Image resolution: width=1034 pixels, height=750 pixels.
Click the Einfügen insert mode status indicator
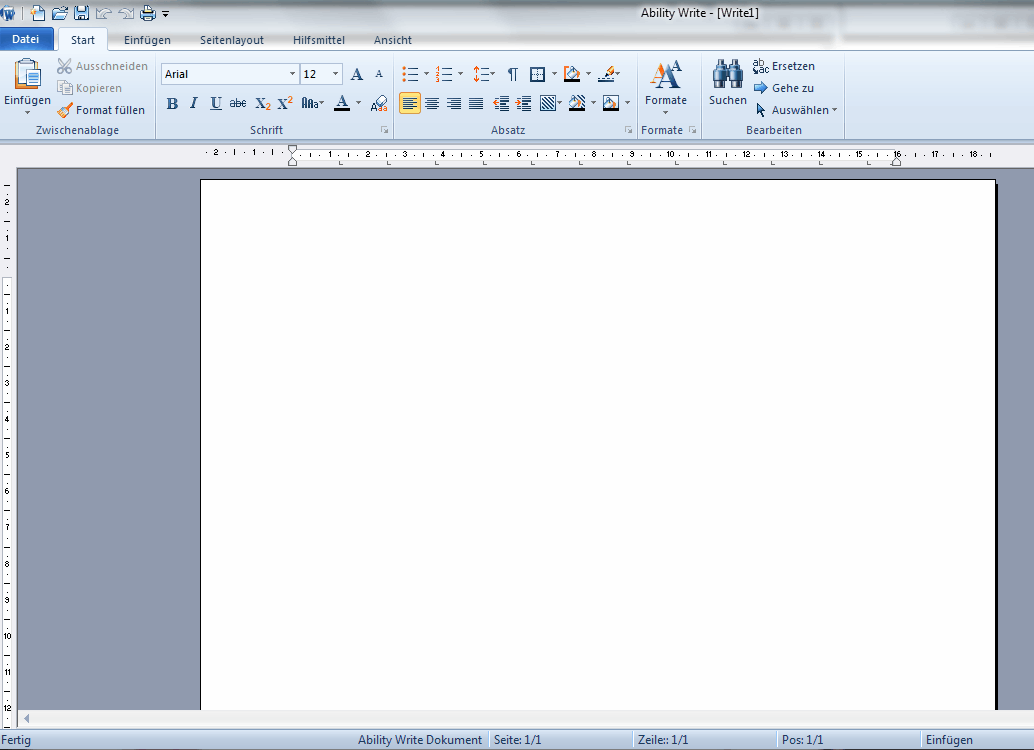tap(949, 740)
